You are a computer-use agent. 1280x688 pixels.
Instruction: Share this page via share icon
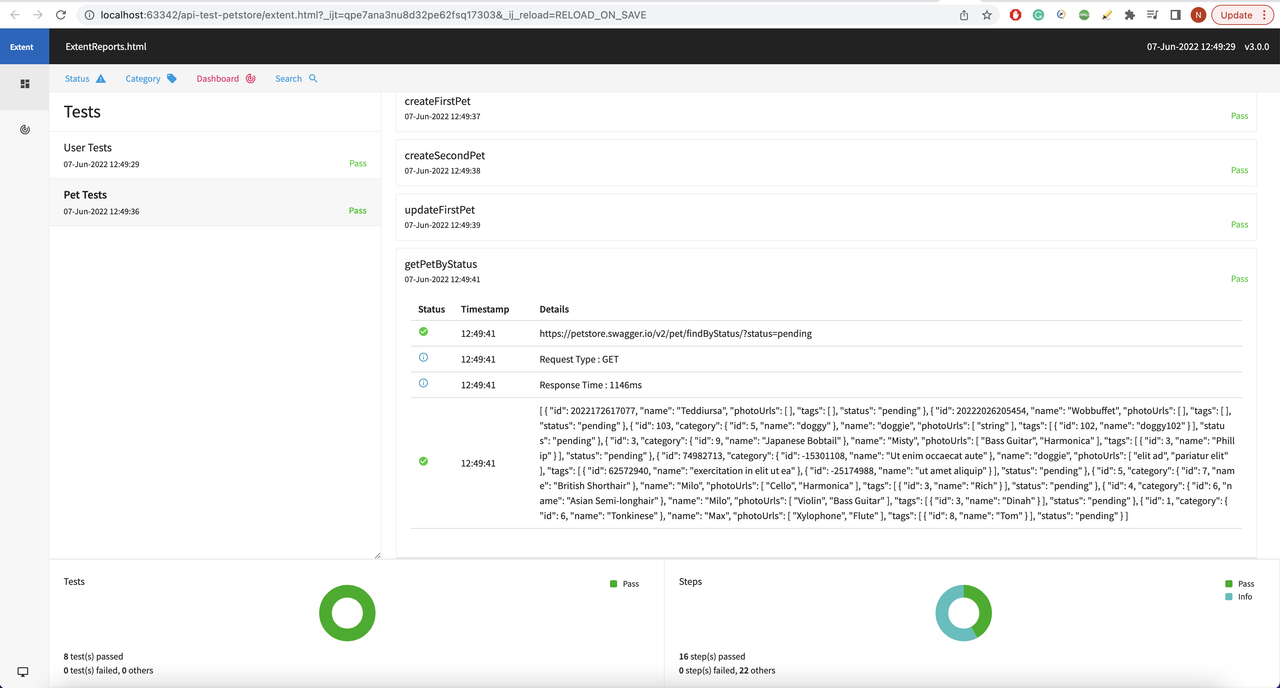(x=964, y=15)
